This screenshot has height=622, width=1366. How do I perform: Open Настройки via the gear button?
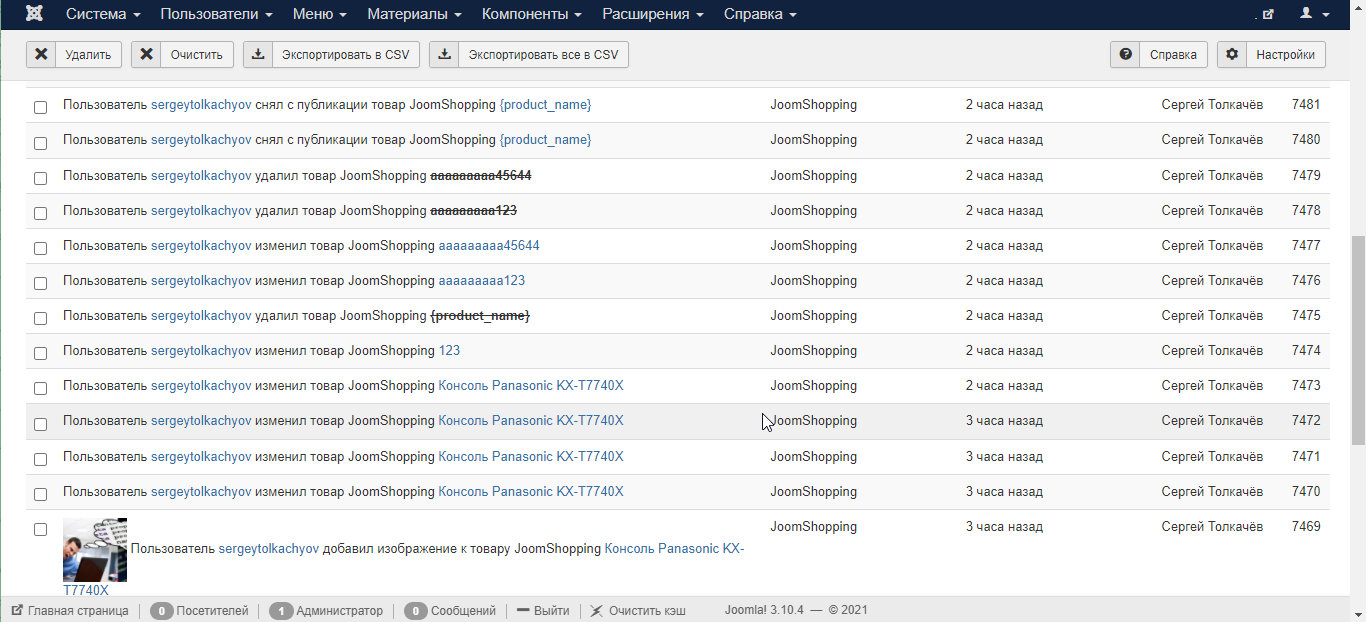pyautogui.click(x=1271, y=54)
